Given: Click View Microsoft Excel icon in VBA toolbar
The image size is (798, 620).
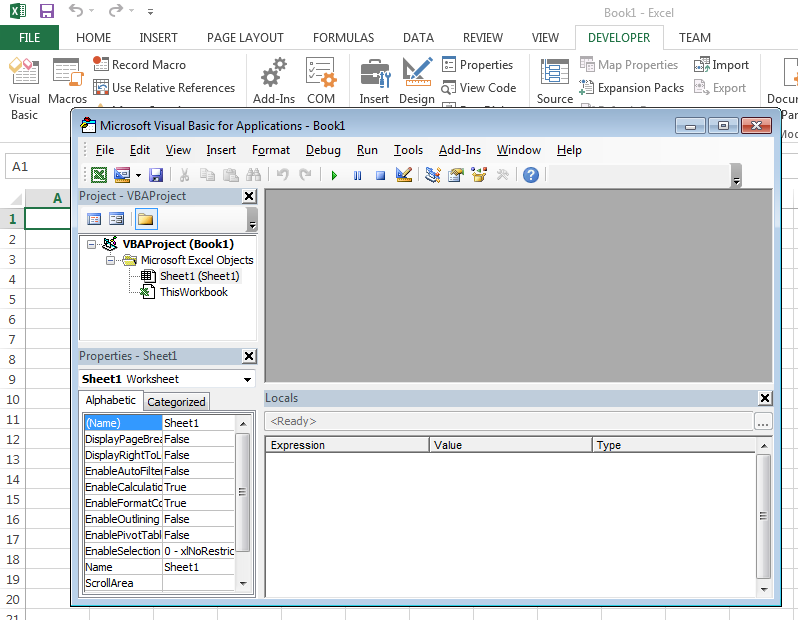Looking at the screenshot, I should (99, 175).
